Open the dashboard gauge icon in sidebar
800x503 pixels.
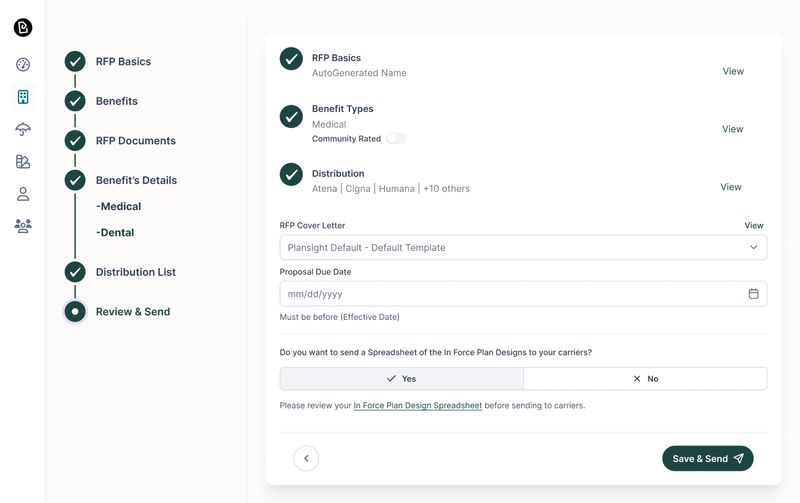23,64
